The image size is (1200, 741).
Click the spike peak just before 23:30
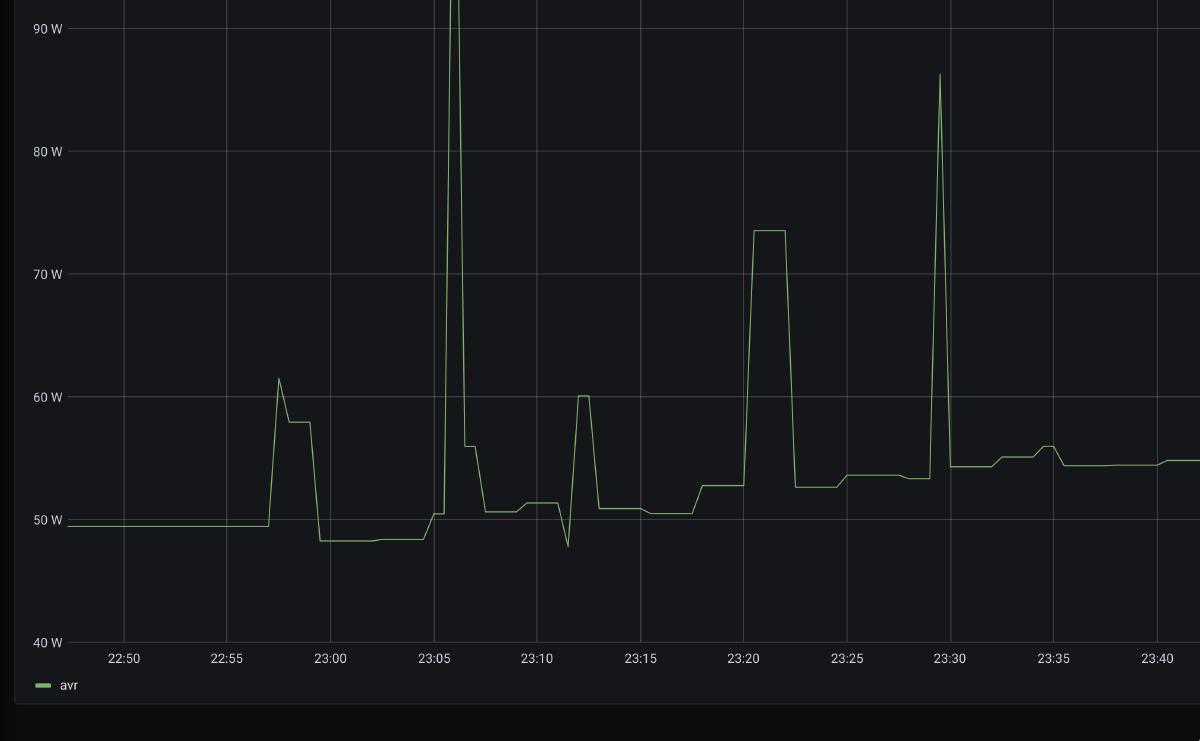click(x=939, y=75)
